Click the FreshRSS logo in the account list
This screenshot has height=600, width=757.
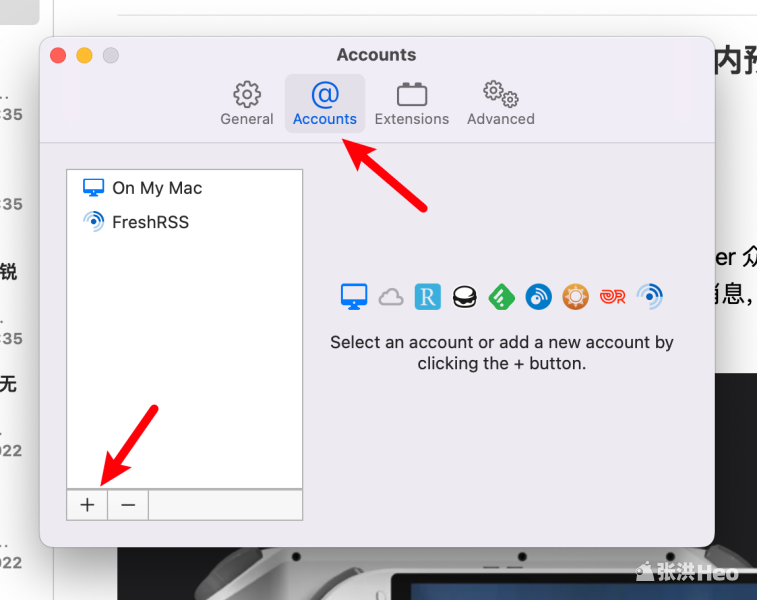94,222
